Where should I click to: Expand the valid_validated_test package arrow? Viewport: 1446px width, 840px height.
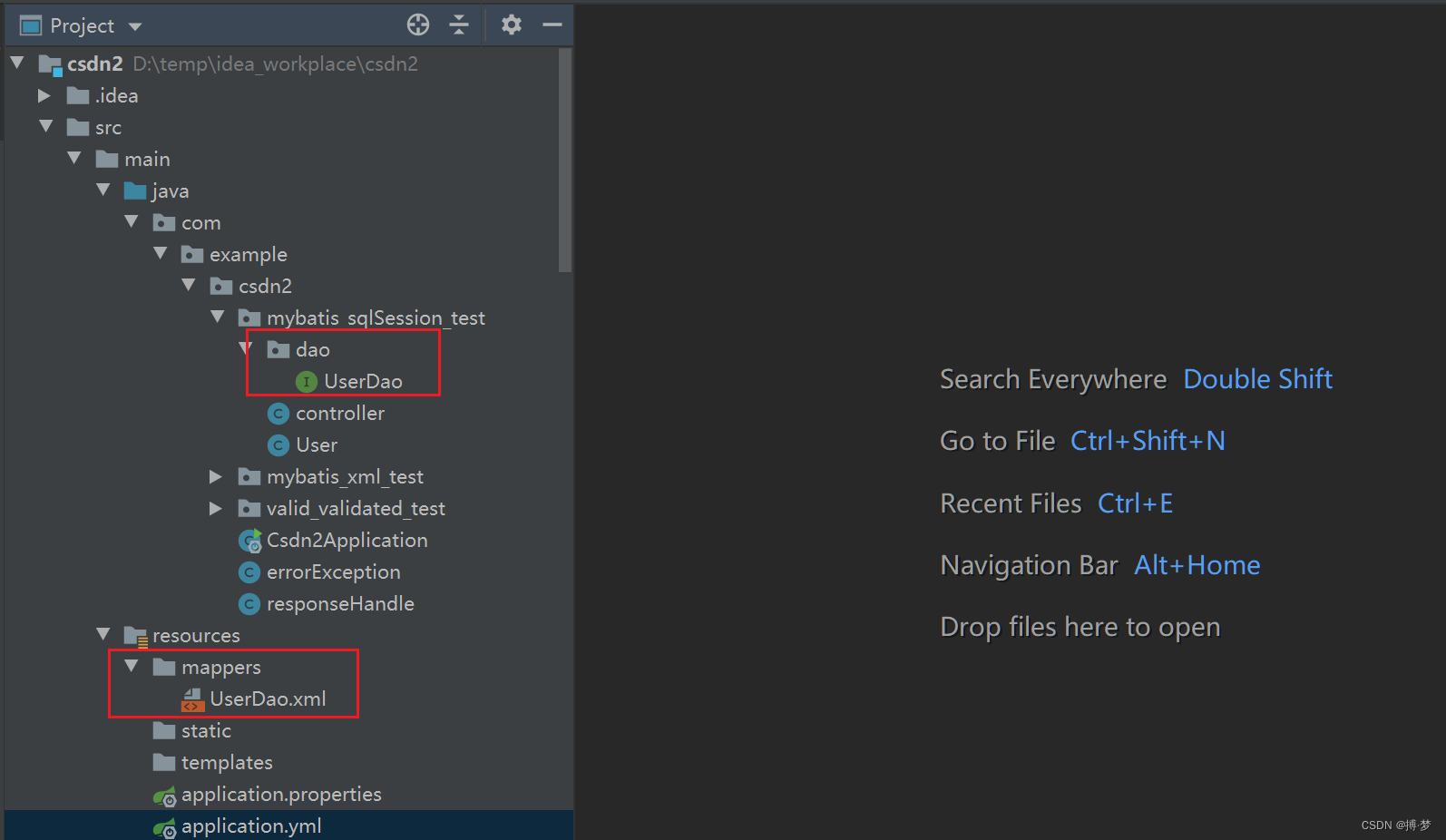[x=216, y=508]
